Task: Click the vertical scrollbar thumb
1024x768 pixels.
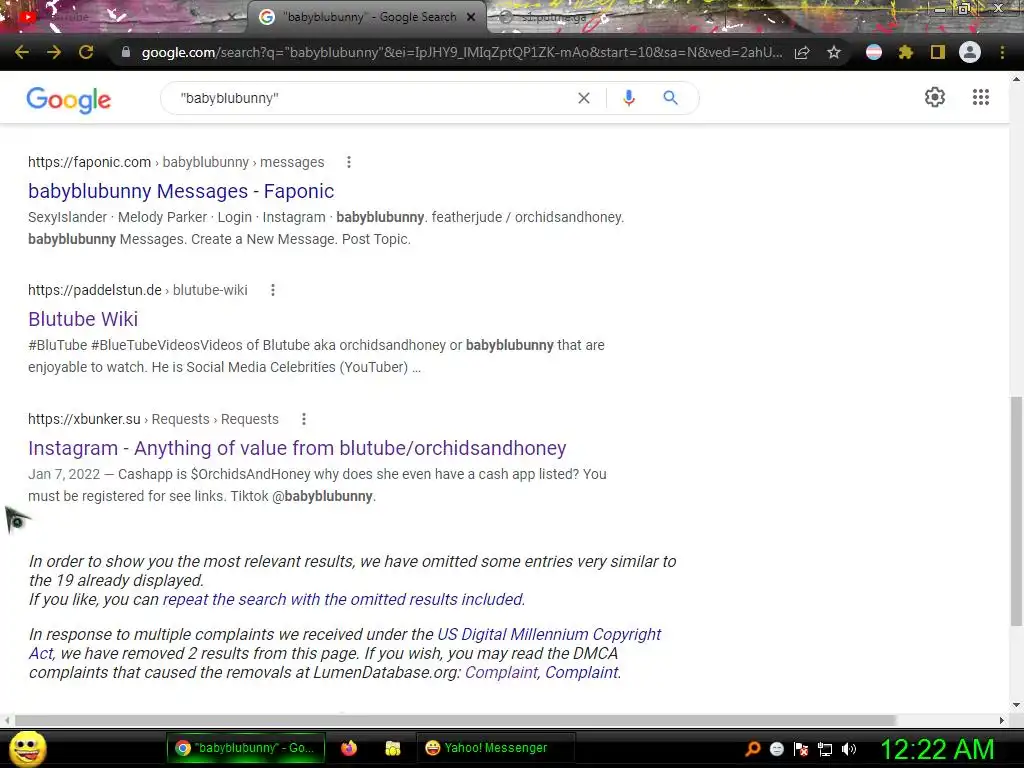Action: [1016, 511]
